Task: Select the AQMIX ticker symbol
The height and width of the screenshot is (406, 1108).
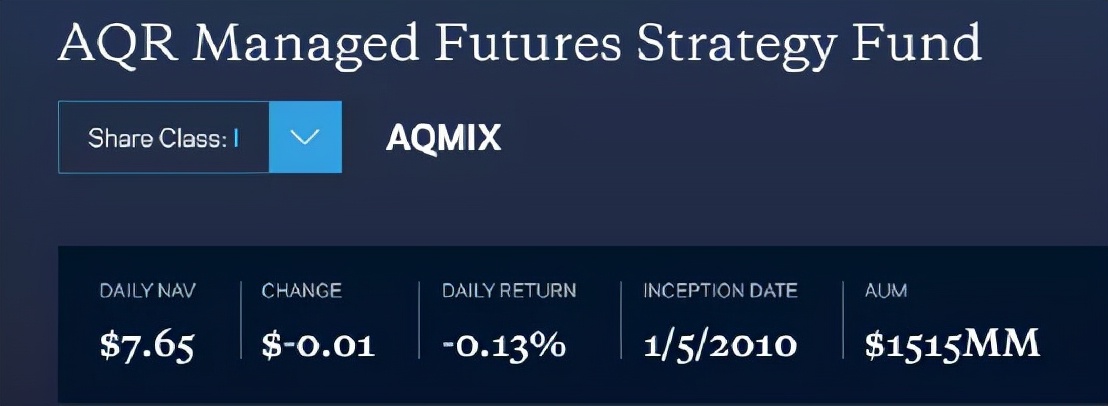Action: tap(443, 138)
